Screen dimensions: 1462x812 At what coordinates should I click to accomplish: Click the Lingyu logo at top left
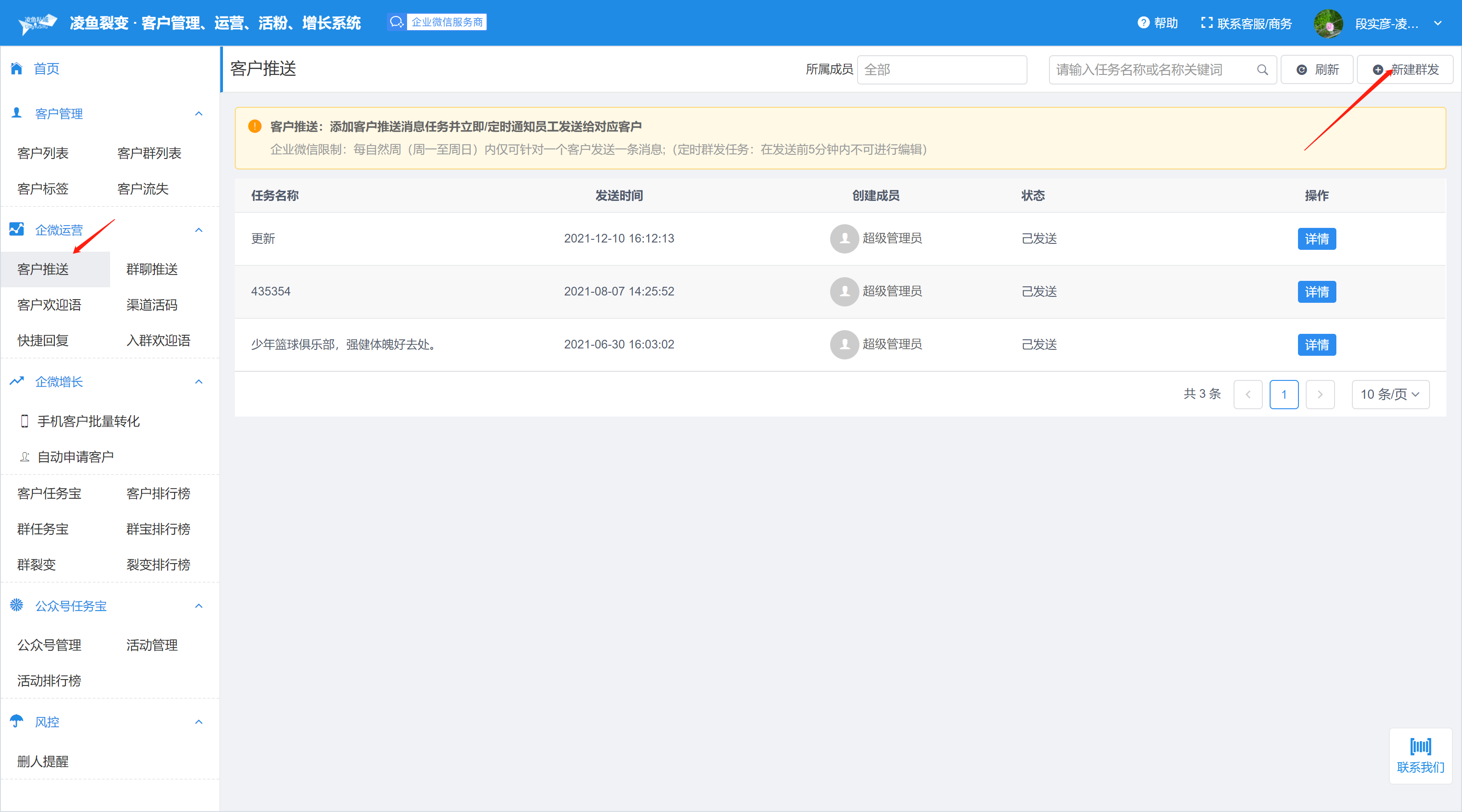coord(37,23)
